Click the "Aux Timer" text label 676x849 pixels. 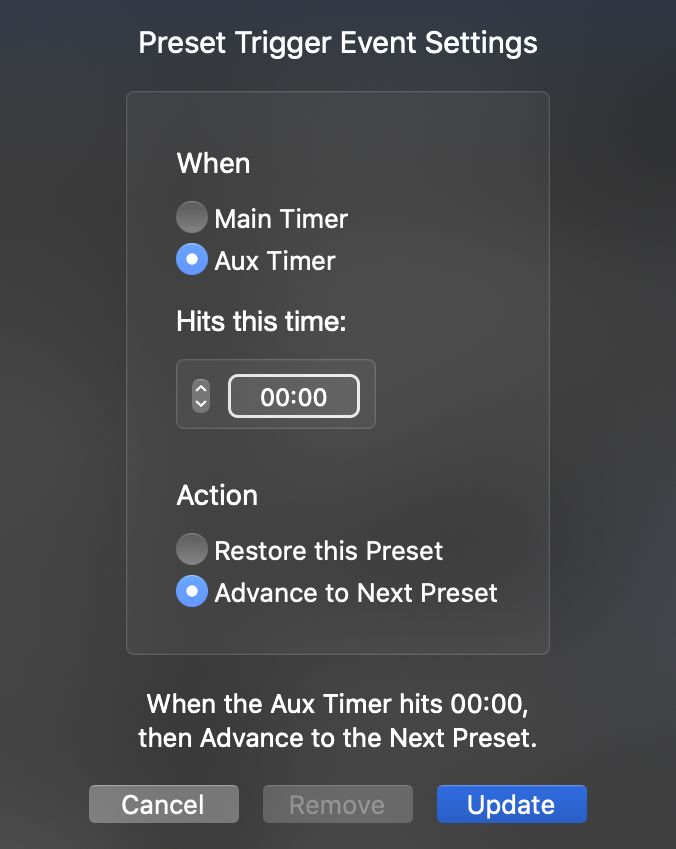[x=275, y=262]
